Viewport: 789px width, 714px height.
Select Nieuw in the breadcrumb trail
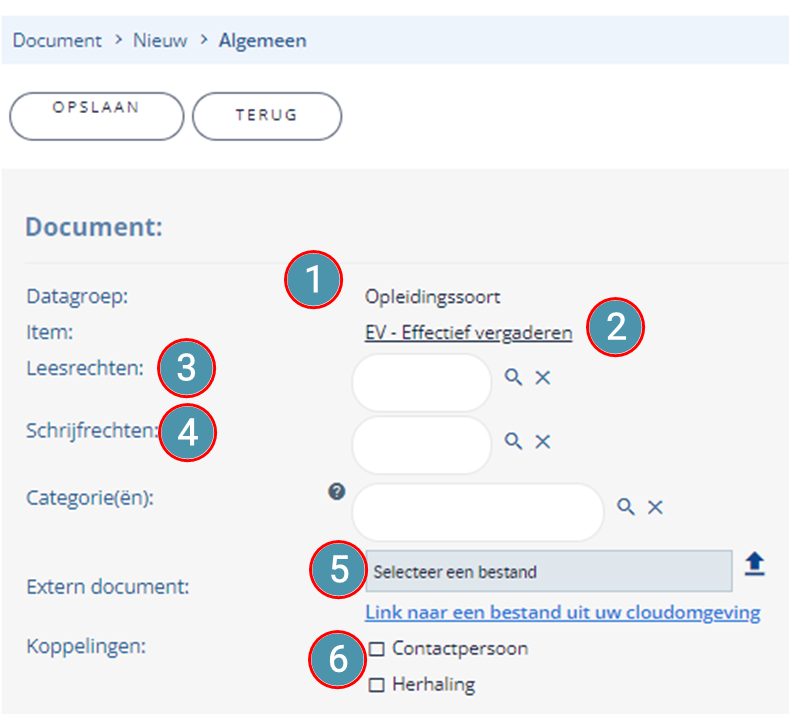tap(160, 40)
